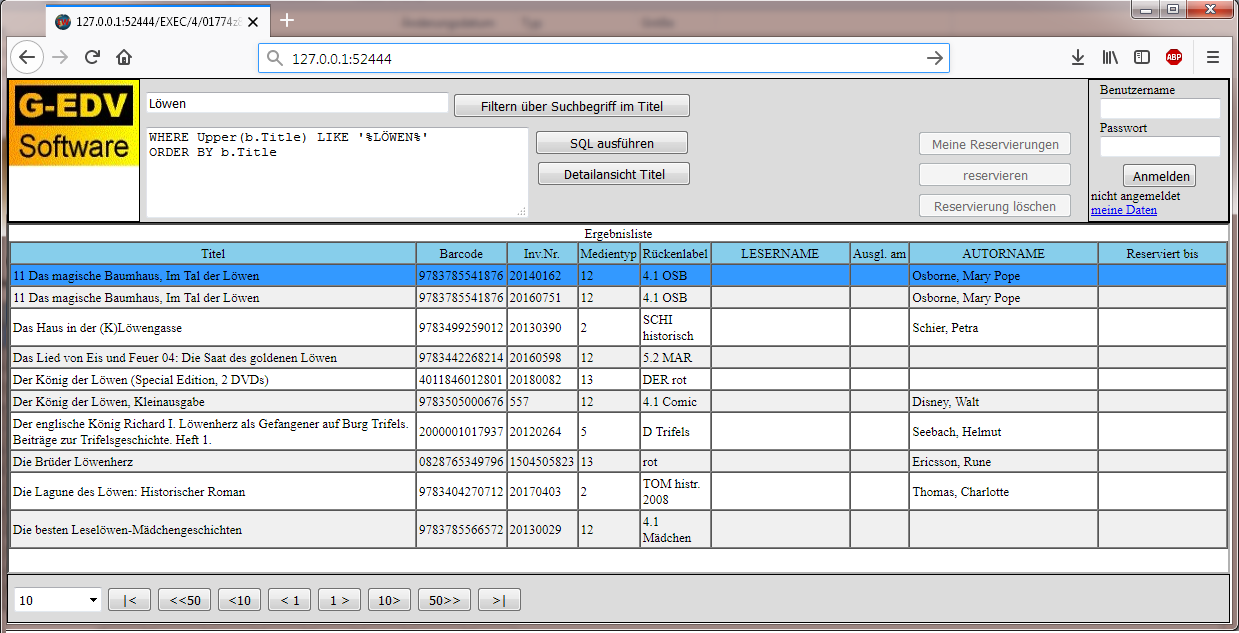Select row Die Brüder Löwenherz
Viewport: 1239px width, 633px height.
coord(618,461)
